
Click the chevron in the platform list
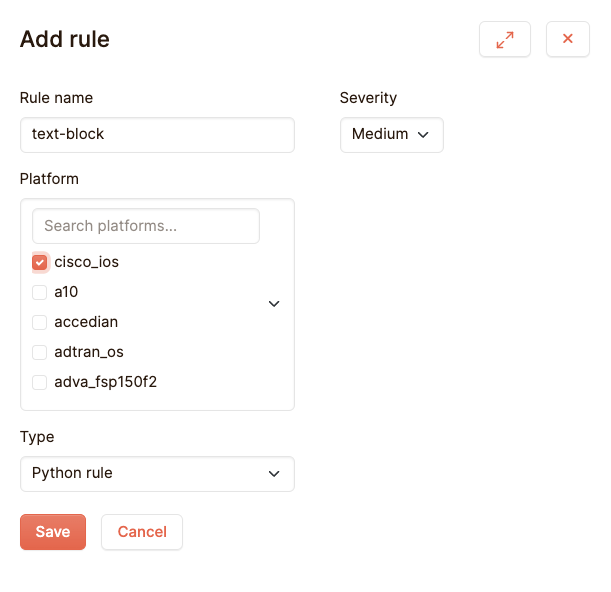pos(274,304)
